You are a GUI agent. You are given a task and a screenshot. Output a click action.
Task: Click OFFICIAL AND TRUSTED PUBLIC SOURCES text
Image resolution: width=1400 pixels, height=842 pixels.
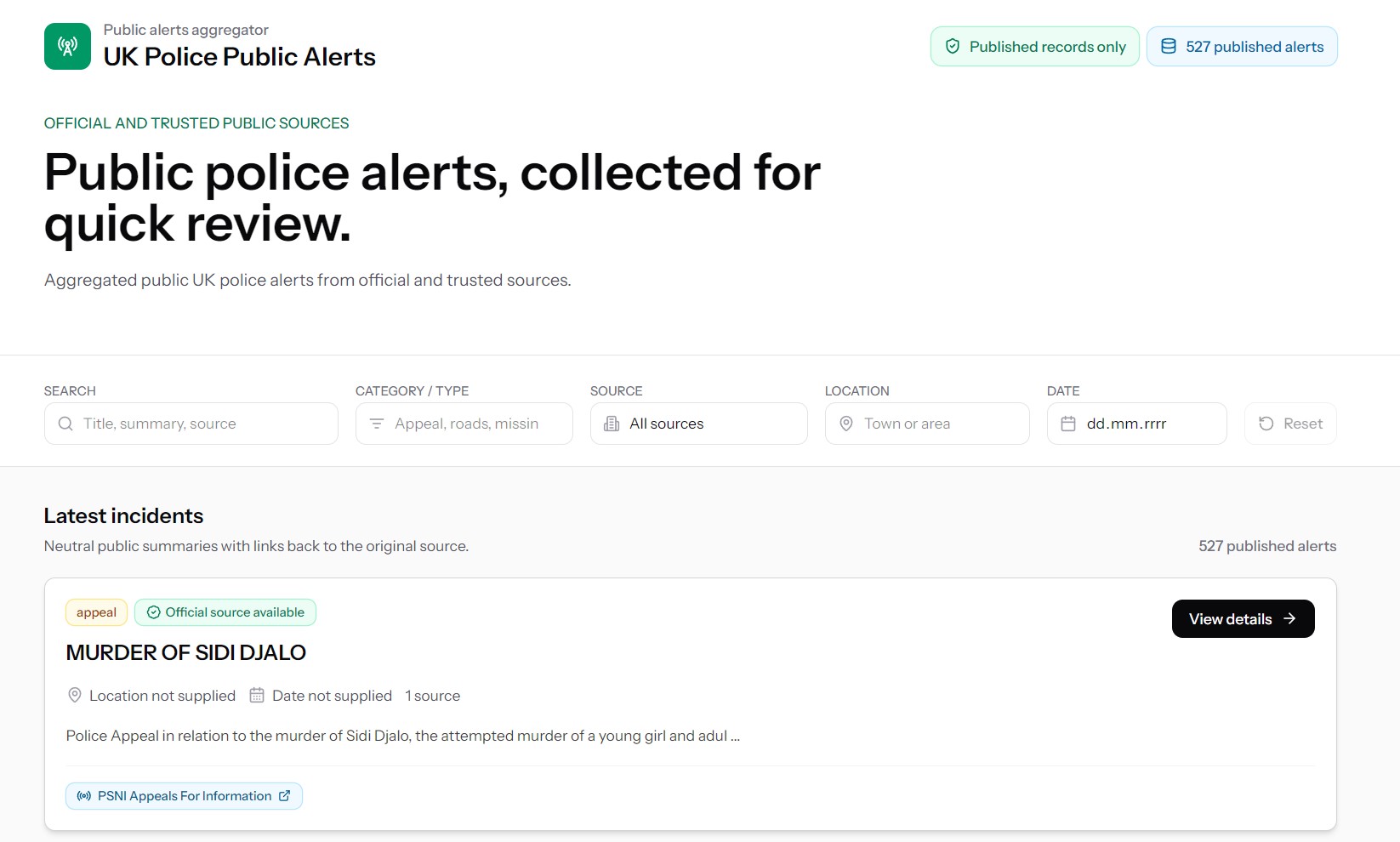[x=196, y=123]
